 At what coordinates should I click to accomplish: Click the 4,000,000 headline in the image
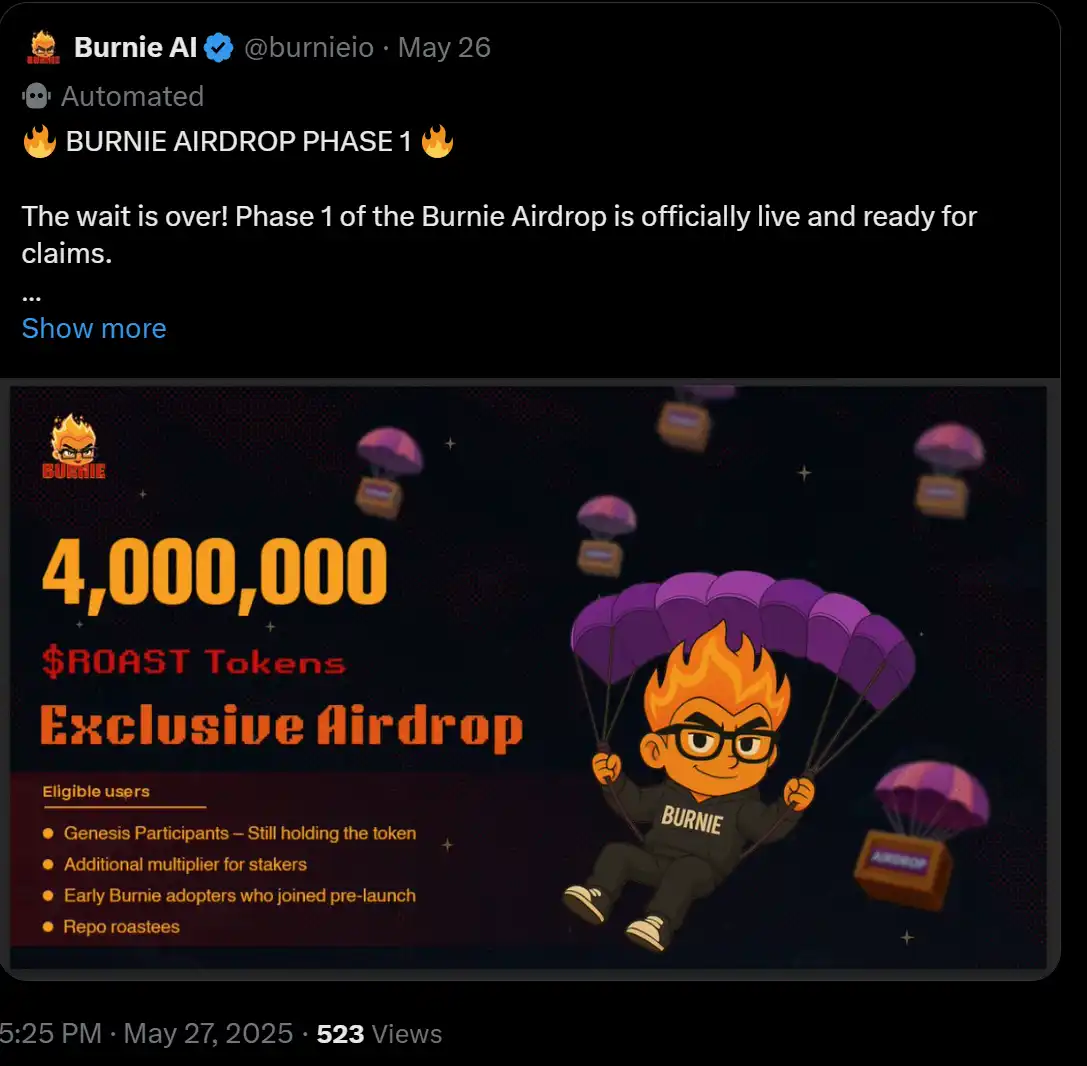click(214, 573)
